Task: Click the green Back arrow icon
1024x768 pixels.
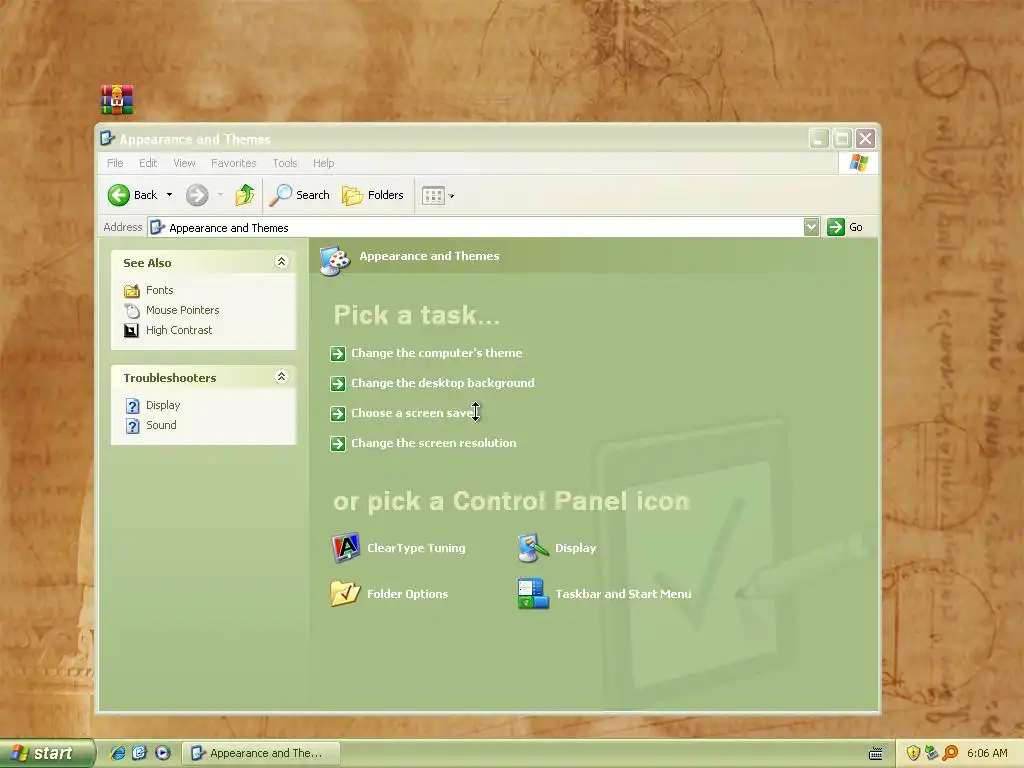Action: pyautogui.click(x=119, y=195)
